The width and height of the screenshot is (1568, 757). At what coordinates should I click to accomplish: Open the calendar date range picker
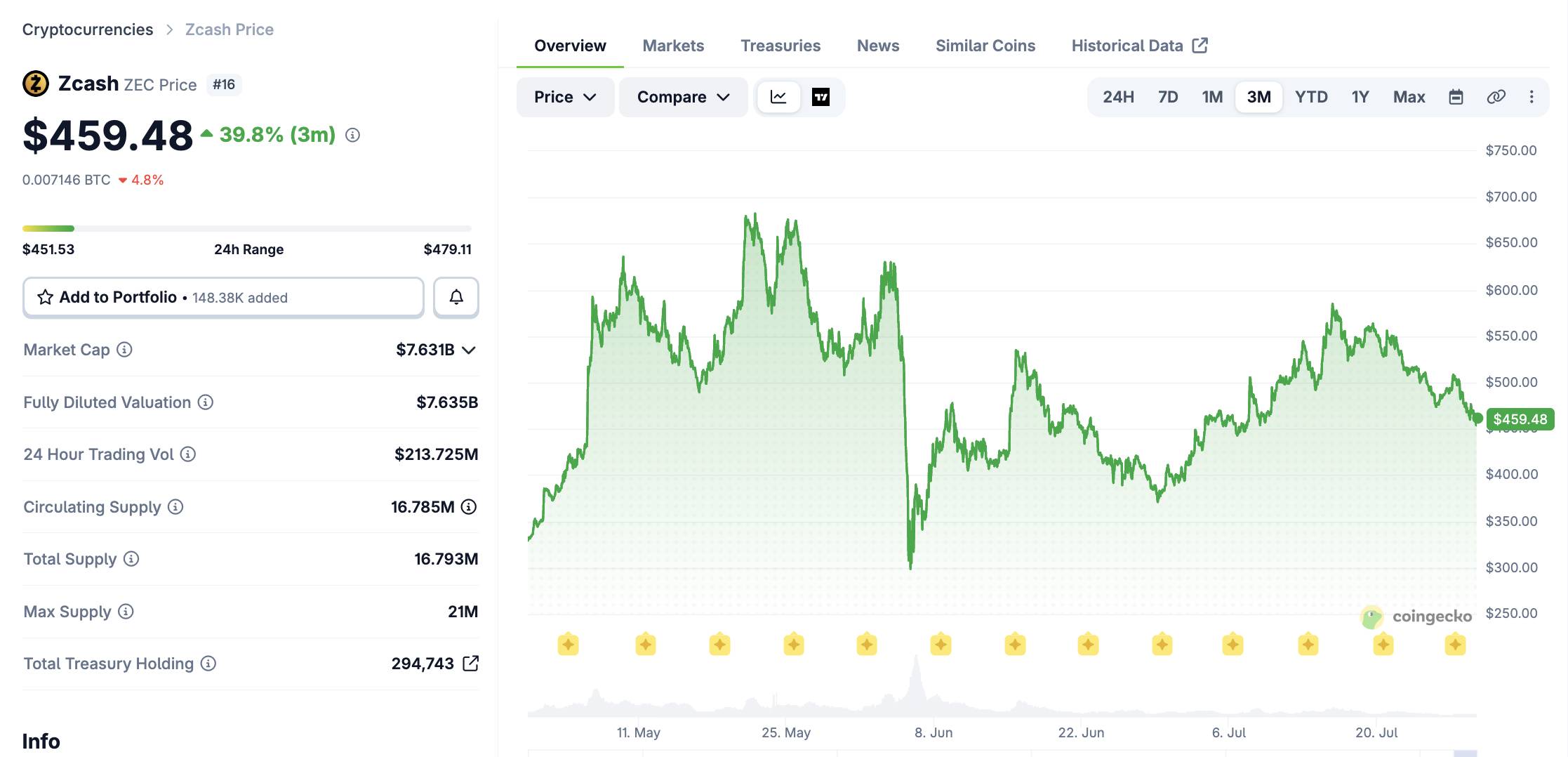tap(1456, 97)
